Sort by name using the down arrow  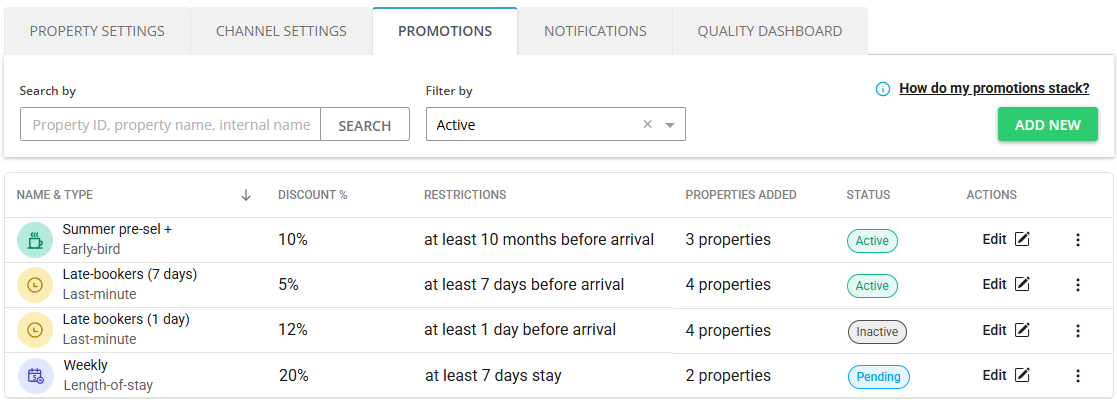coord(246,195)
